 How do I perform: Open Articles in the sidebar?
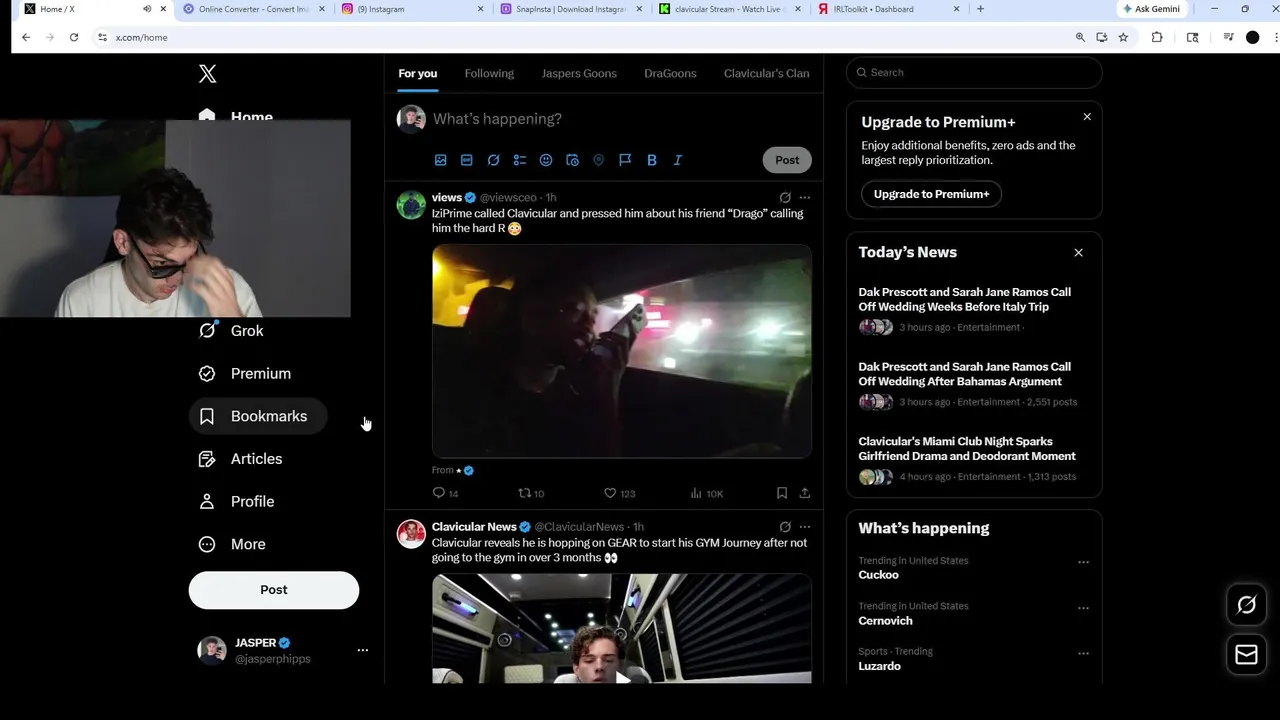coord(241,459)
